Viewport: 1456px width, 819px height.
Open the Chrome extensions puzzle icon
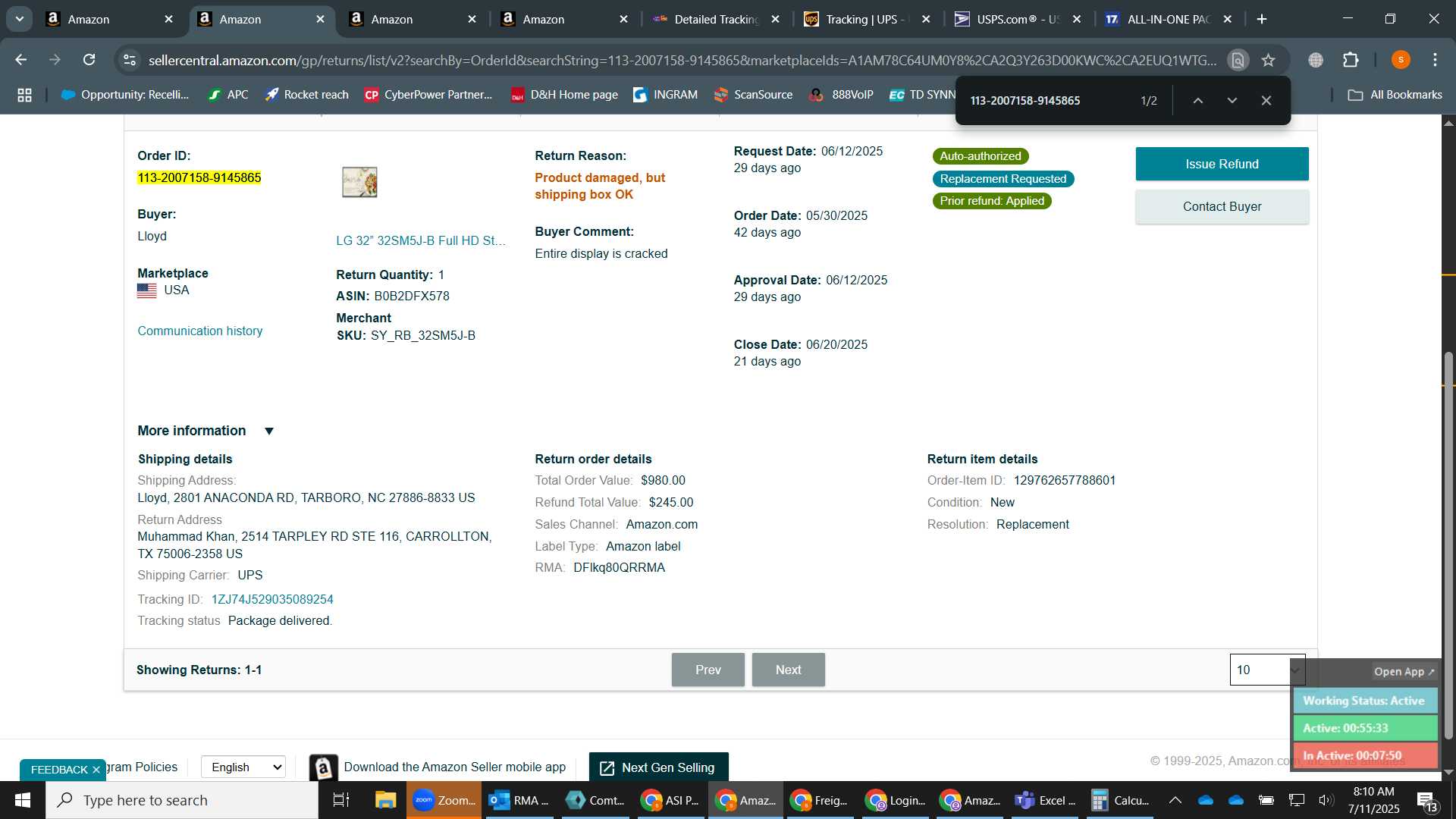pyautogui.click(x=1351, y=60)
